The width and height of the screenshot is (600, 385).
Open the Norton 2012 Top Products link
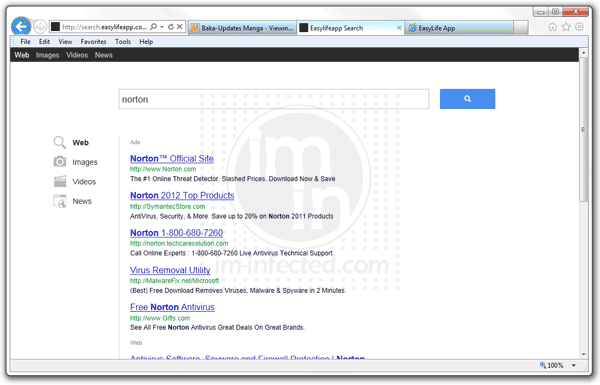pos(182,196)
